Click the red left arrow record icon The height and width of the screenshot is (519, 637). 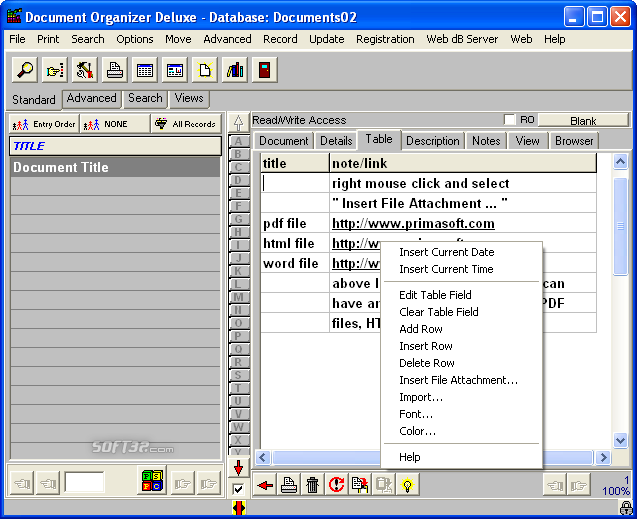[x=265, y=485]
